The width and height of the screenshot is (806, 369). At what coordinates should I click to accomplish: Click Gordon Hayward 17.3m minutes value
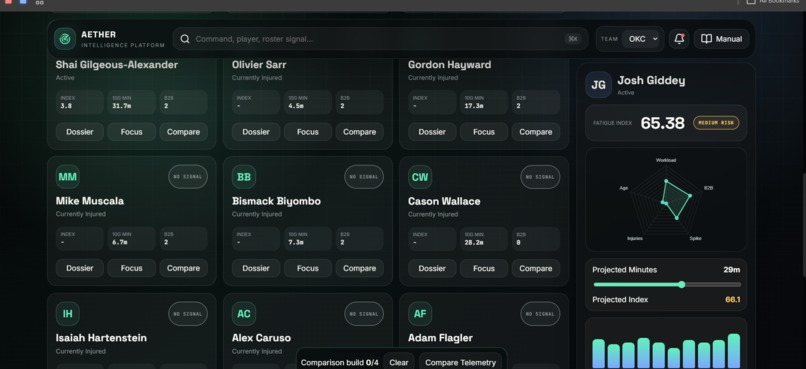(x=474, y=106)
